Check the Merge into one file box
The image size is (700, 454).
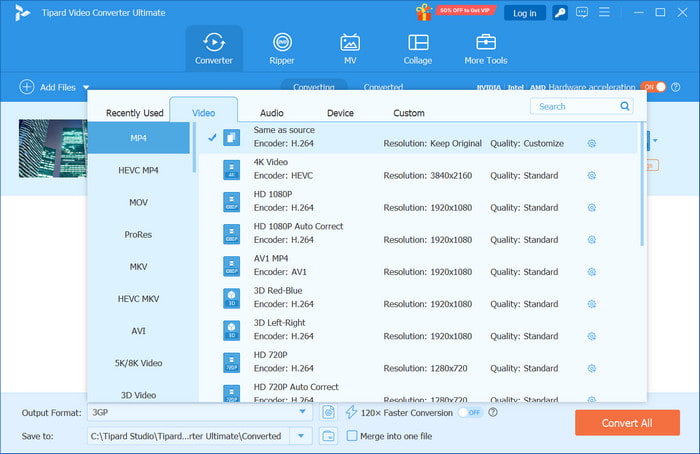(x=352, y=436)
